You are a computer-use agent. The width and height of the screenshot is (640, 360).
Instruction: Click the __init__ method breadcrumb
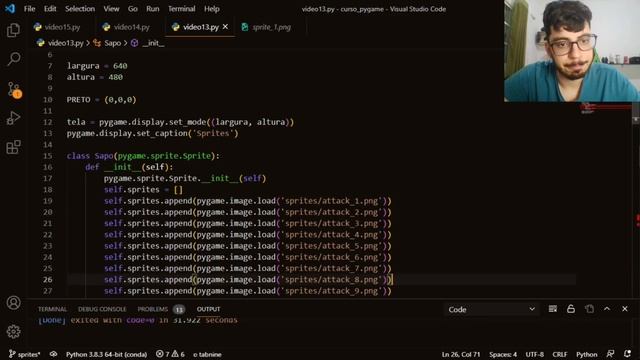[x=153, y=43]
